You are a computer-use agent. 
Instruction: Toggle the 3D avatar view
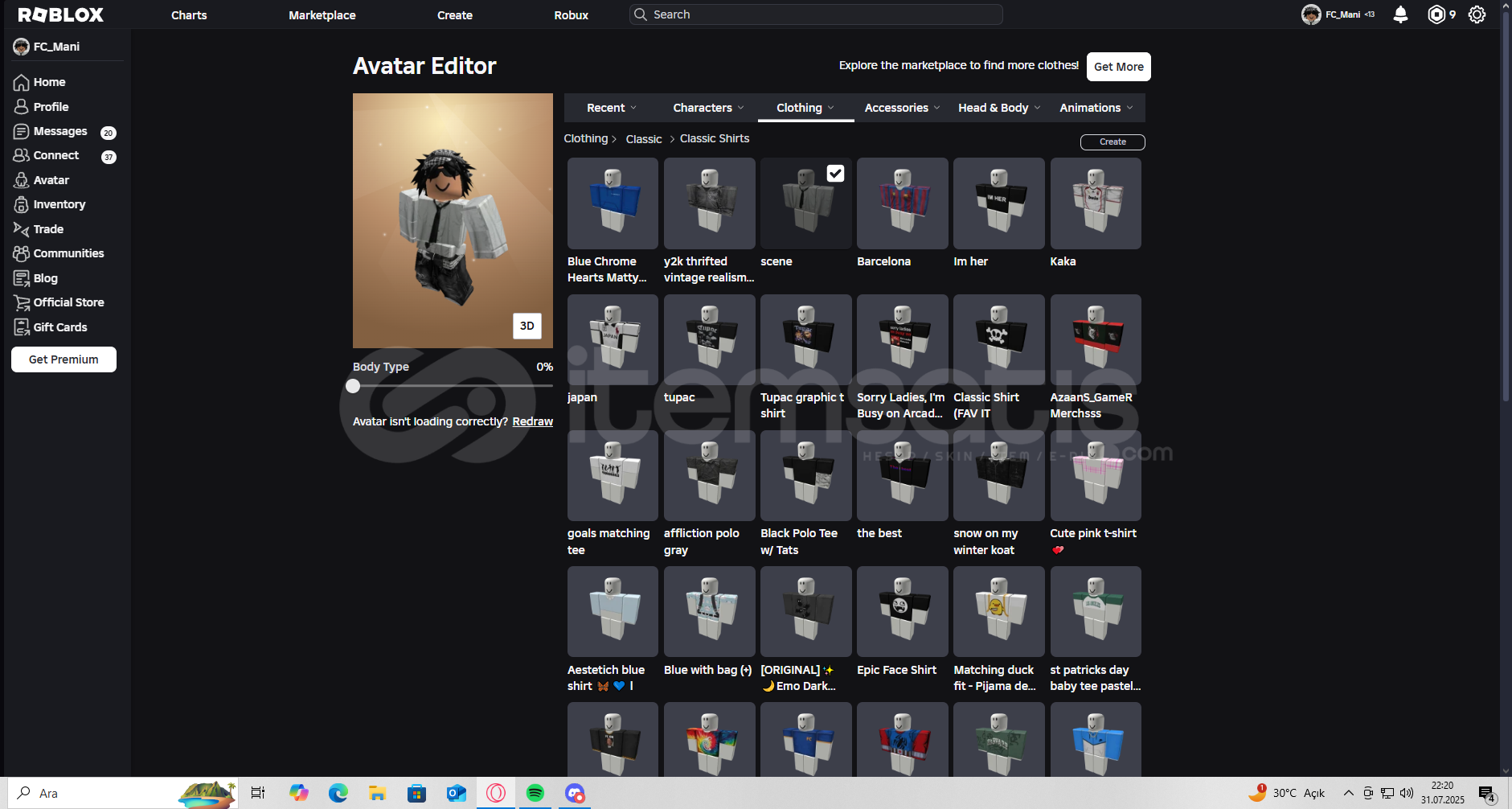coord(527,326)
